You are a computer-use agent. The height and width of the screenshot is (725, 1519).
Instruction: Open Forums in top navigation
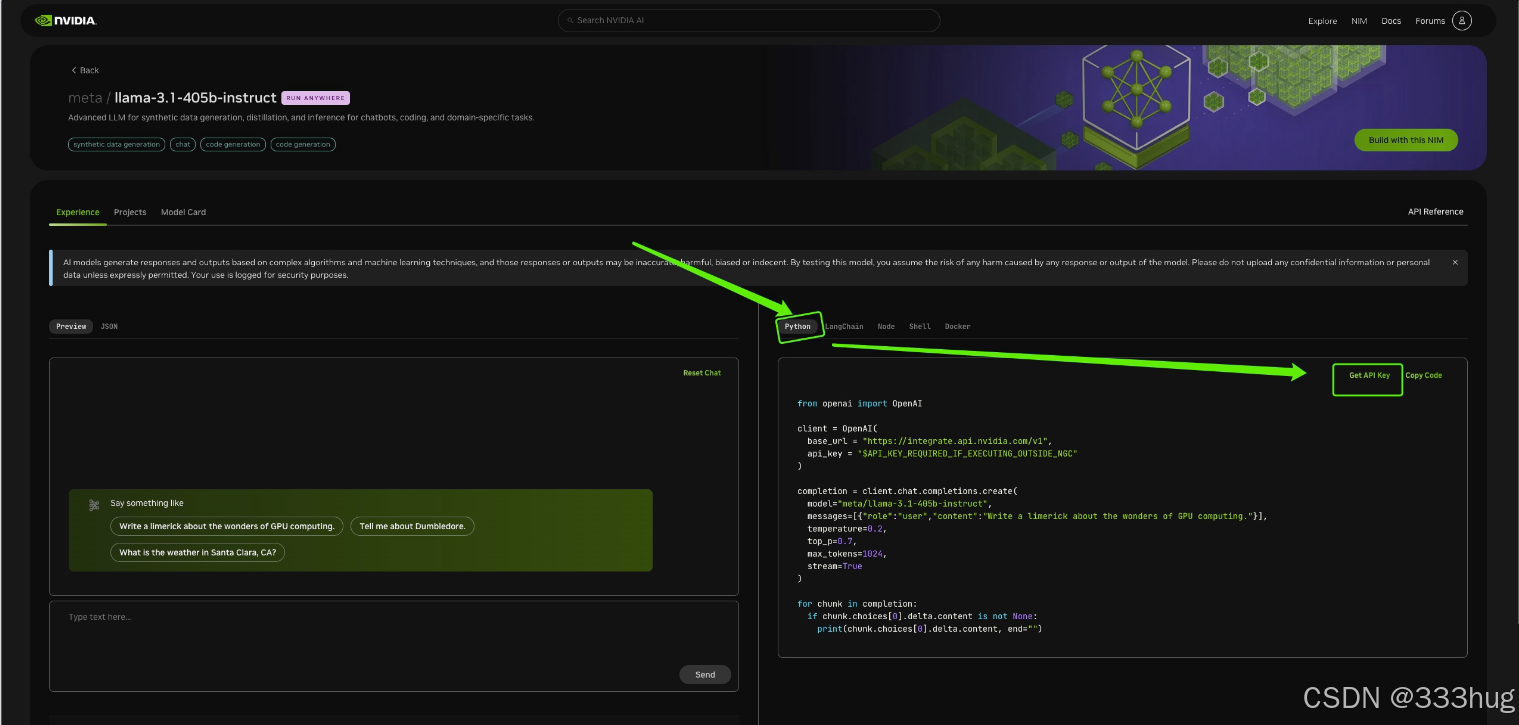coord(1430,21)
